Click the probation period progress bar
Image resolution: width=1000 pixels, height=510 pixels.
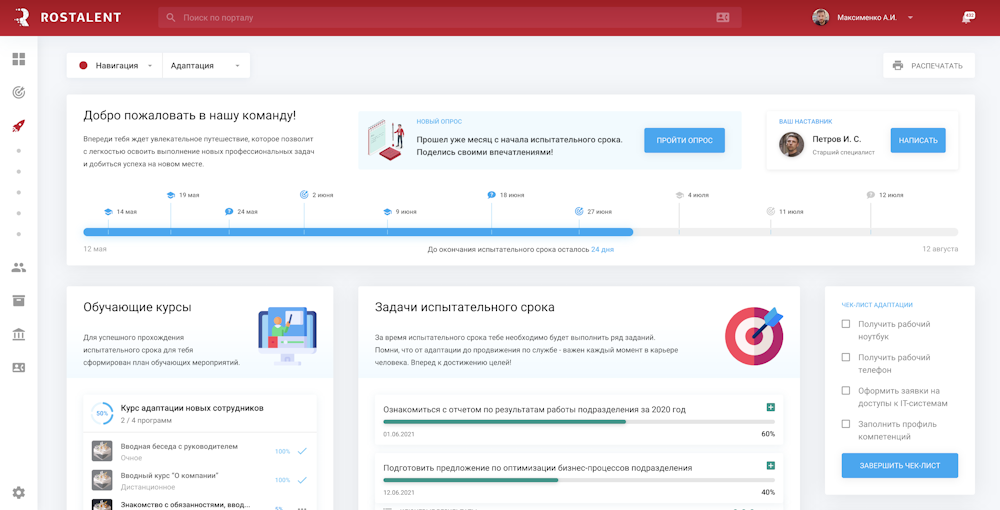[x=520, y=232]
